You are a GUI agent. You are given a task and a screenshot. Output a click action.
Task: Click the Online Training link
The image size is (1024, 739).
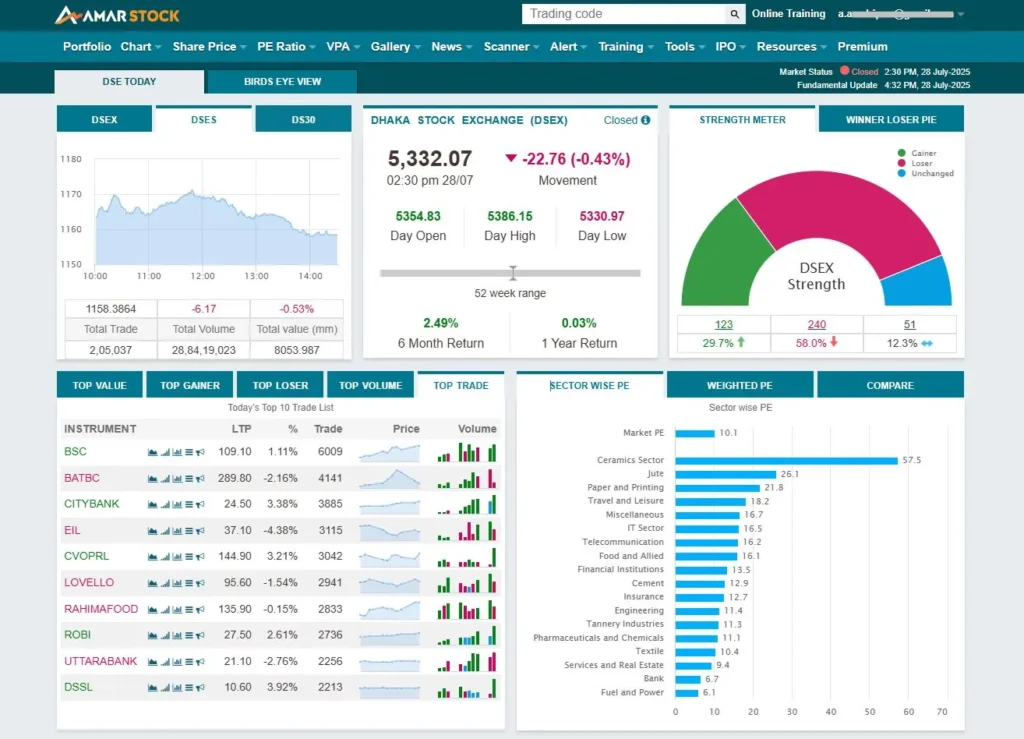click(x=788, y=14)
